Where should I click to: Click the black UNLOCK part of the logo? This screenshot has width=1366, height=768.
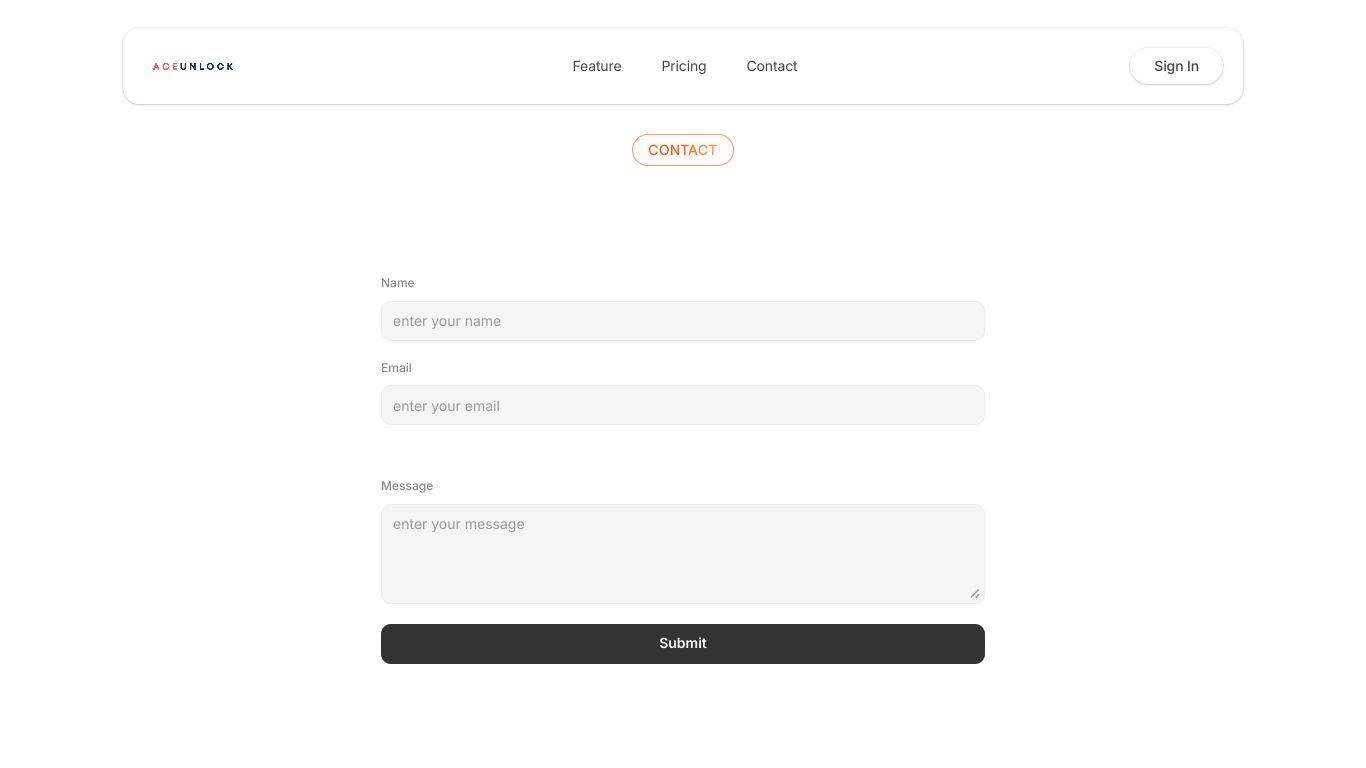[207, 66]
